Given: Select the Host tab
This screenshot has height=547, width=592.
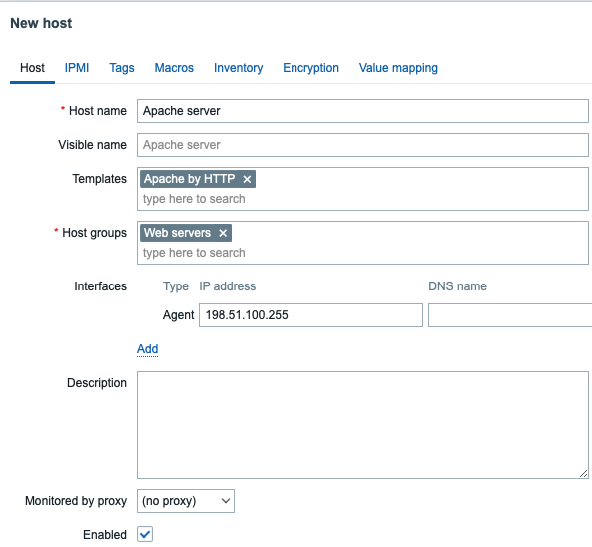Looking at the screenshot, I should tap(32, 68).
